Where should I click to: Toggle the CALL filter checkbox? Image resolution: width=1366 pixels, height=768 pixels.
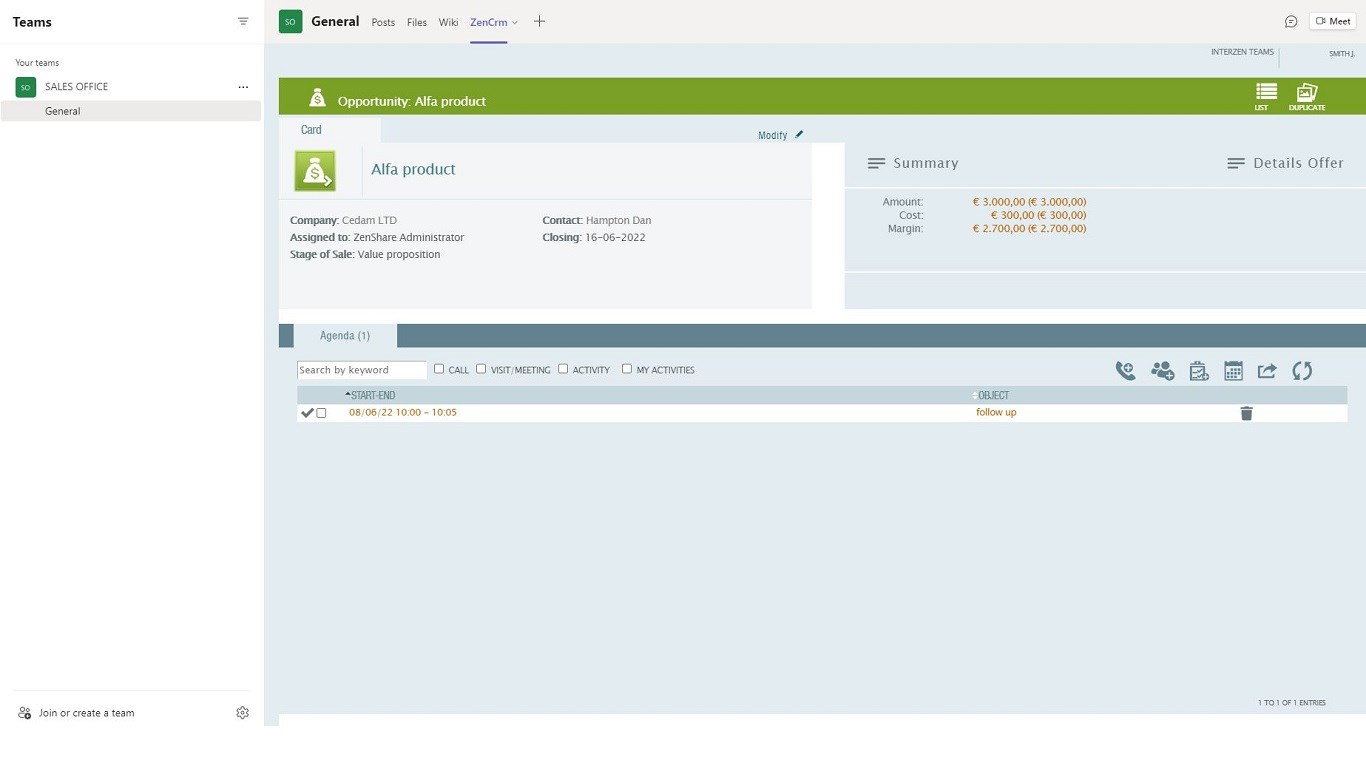pos(439,369)
